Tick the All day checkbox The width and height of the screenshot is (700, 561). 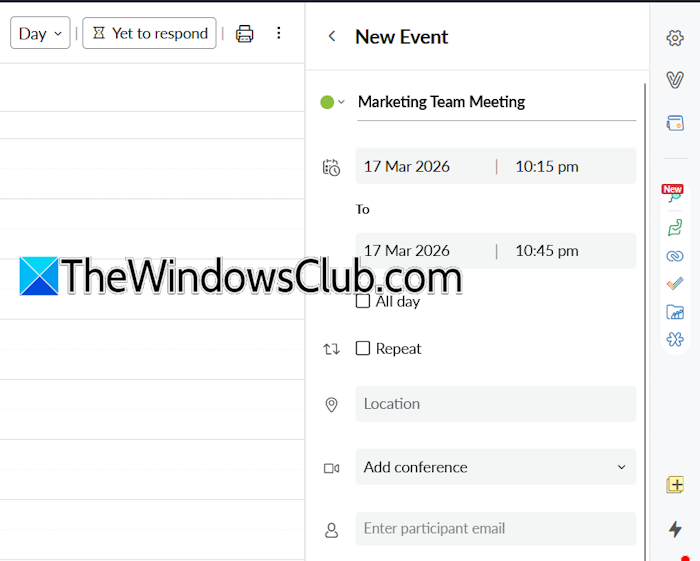coord(363,301)
